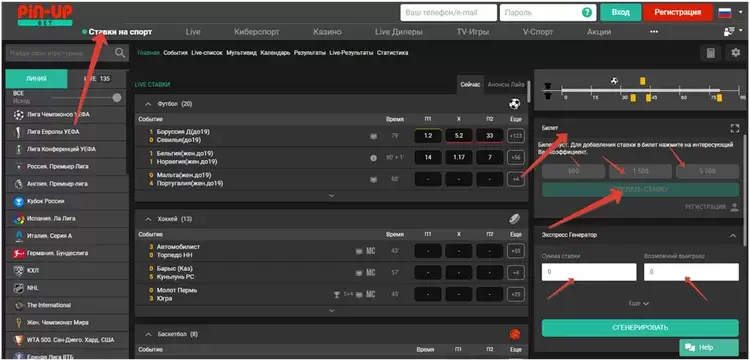Open the settings gear icon
Viewport: 750px width, 361px height.
coord(736,53)
